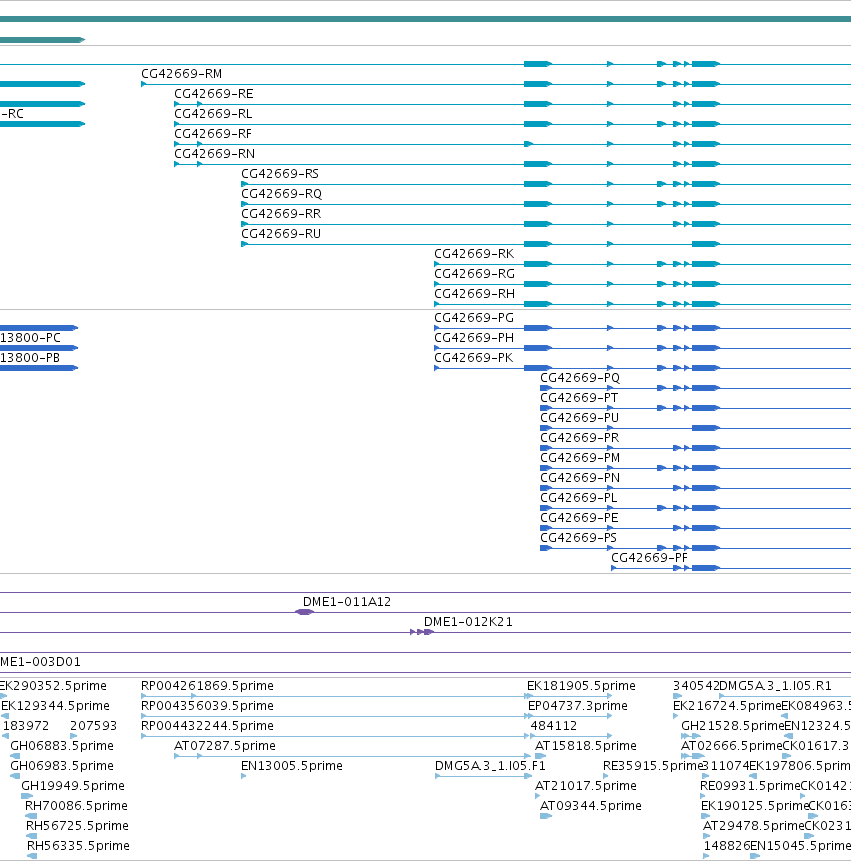This screenshot has height=861, width=851.
Task: Click the 13800-PB protein label
Action: [x=30, y=358]
